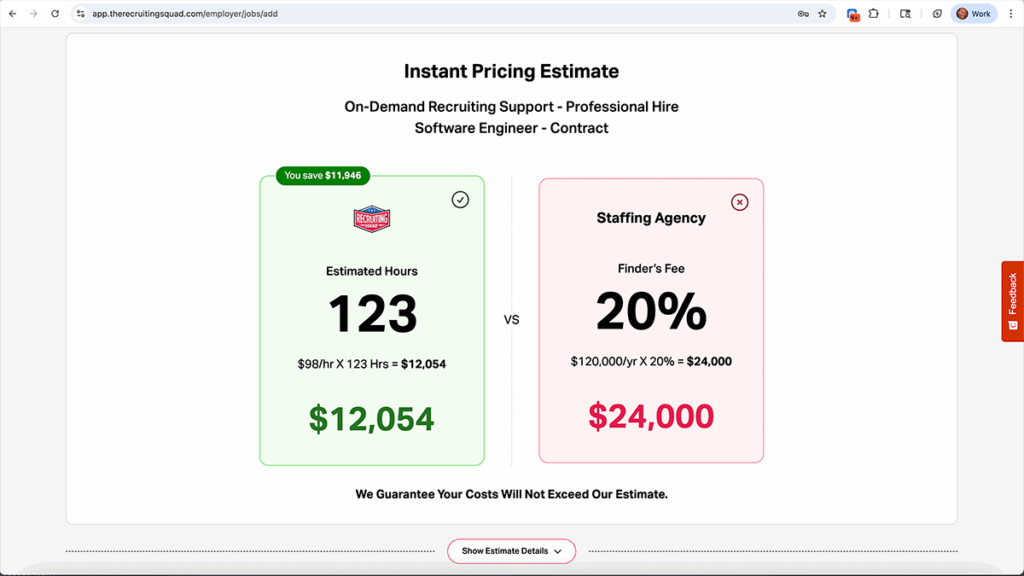Image resolution: width=1024 pixels, height=576 pixels.
Task: Bookmark the page using the star icon
Action: pyautogui.click(x=823, y=13)
